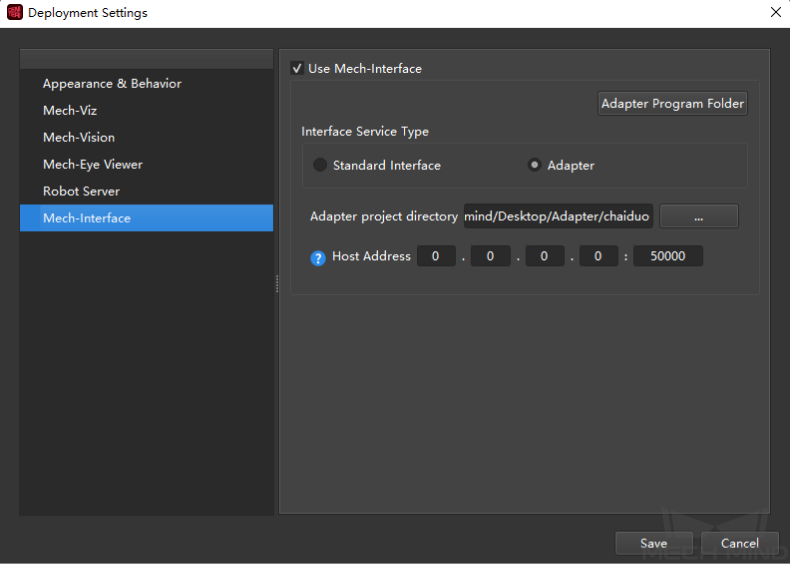Select the Adapter radio button

point(535,165)
